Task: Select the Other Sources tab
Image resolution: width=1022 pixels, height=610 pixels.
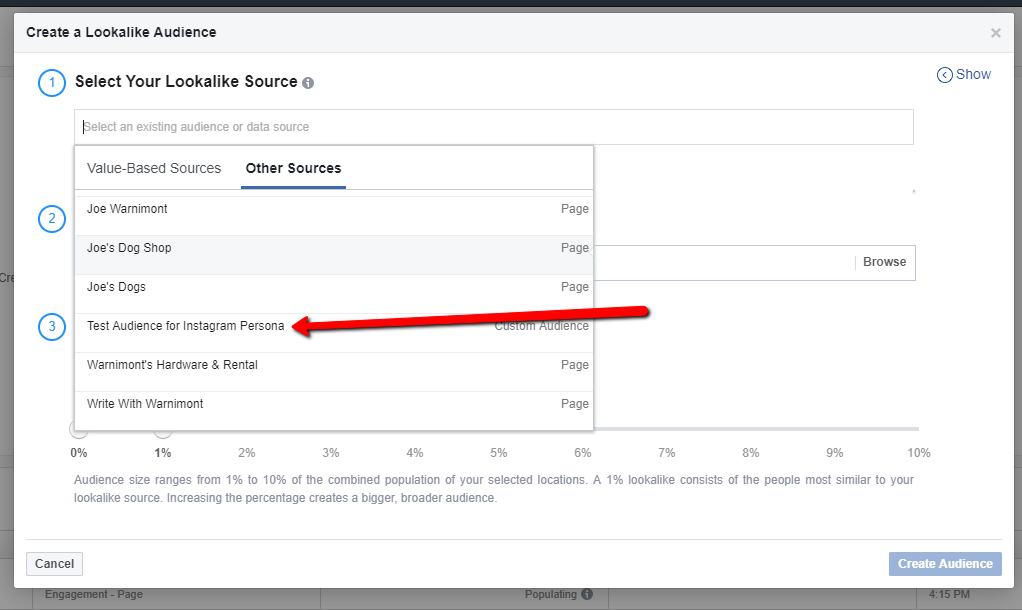Action: [x=293, y=168]
